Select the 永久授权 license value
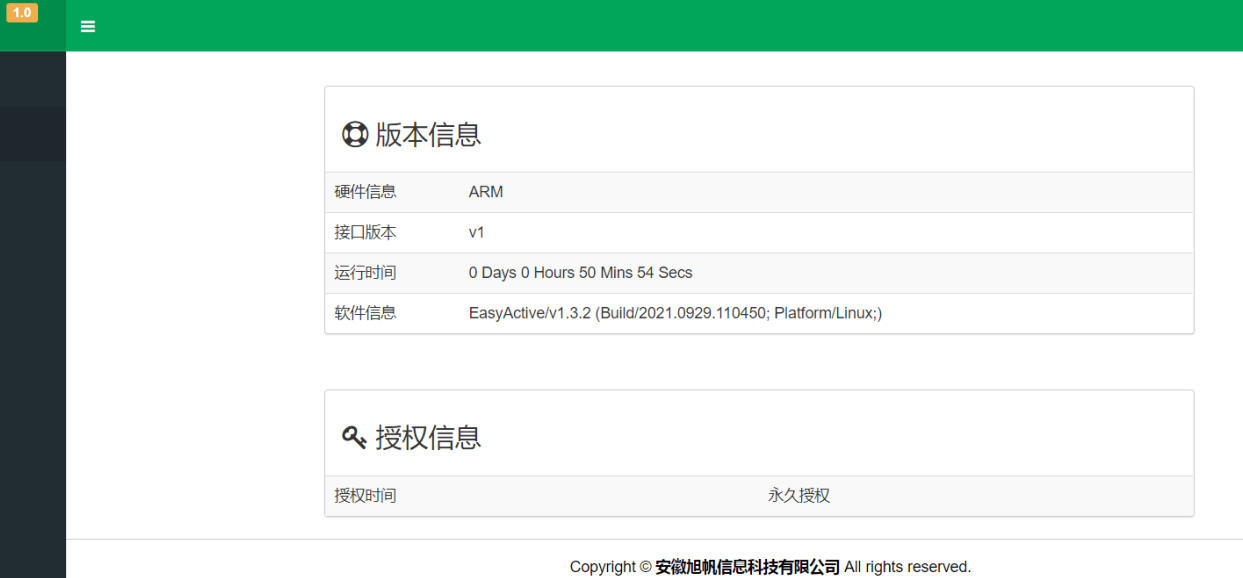Screen dimensions: 1243x578 click(x=798, y=495)
